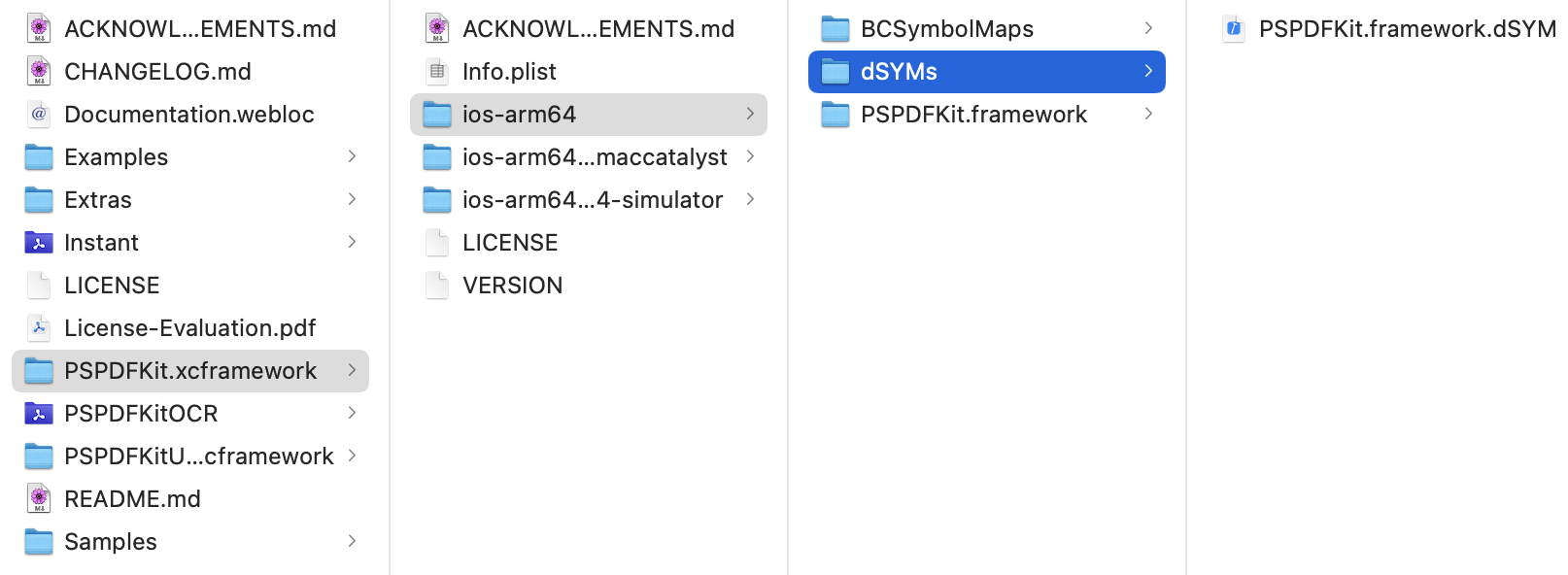Click the PSPDFKit.framework.dSYM document icon
Screen dimensions: 1568x575
pyautogui.click(x=1234, y=28)
